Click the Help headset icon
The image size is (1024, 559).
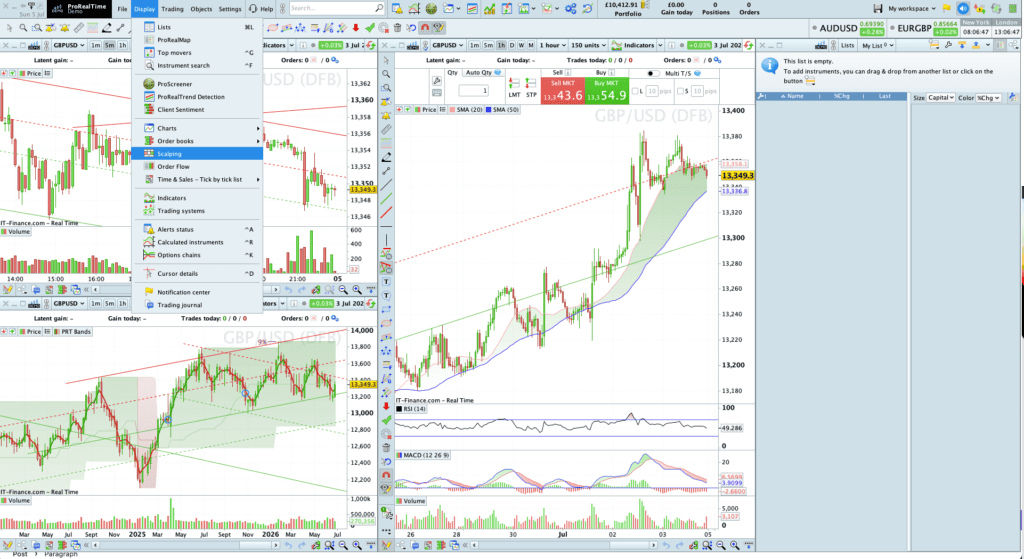pos(253,8)
